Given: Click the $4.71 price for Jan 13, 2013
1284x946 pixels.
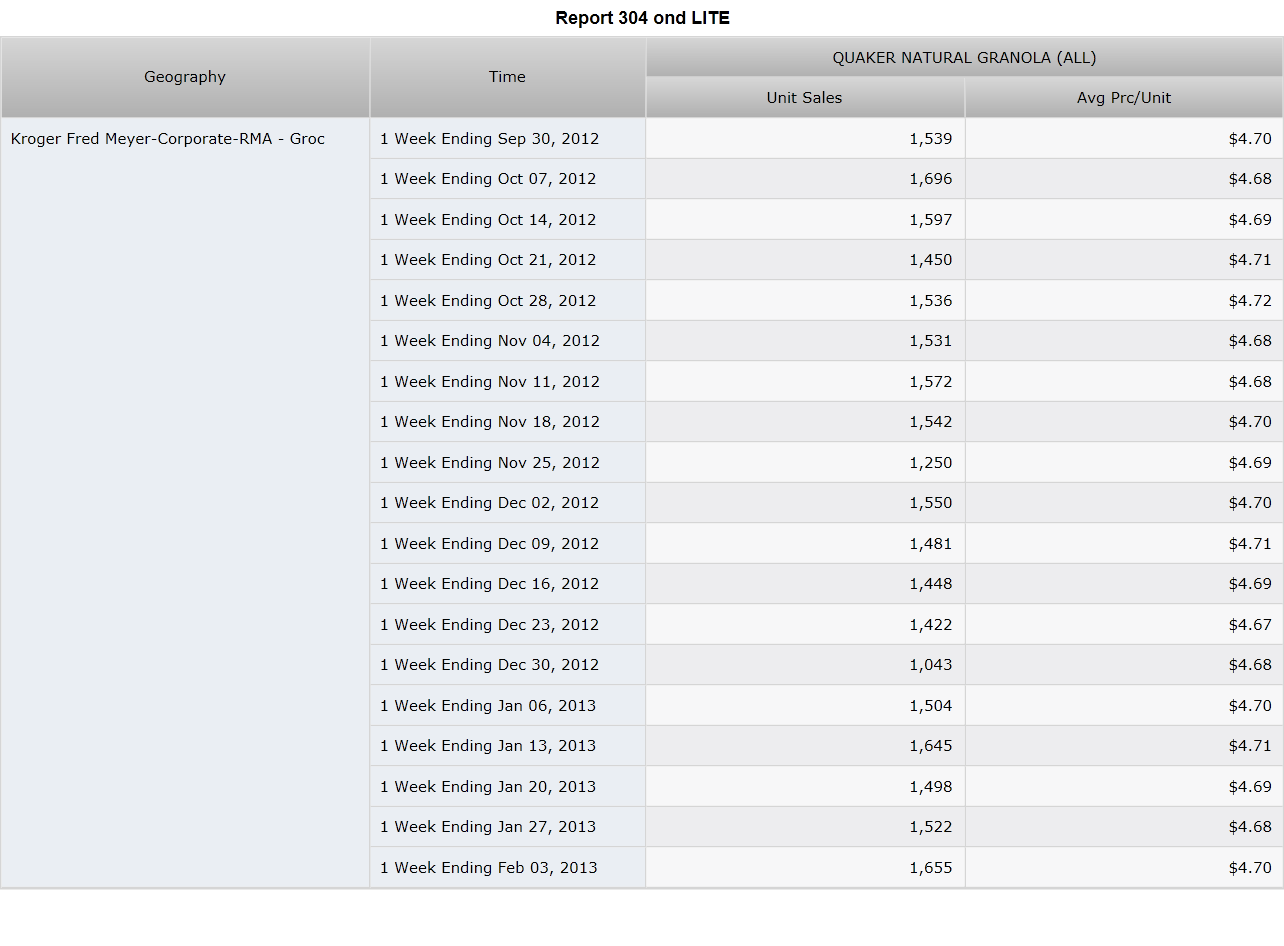Looking at the screenshot, I should click(x=1250, y=746).
